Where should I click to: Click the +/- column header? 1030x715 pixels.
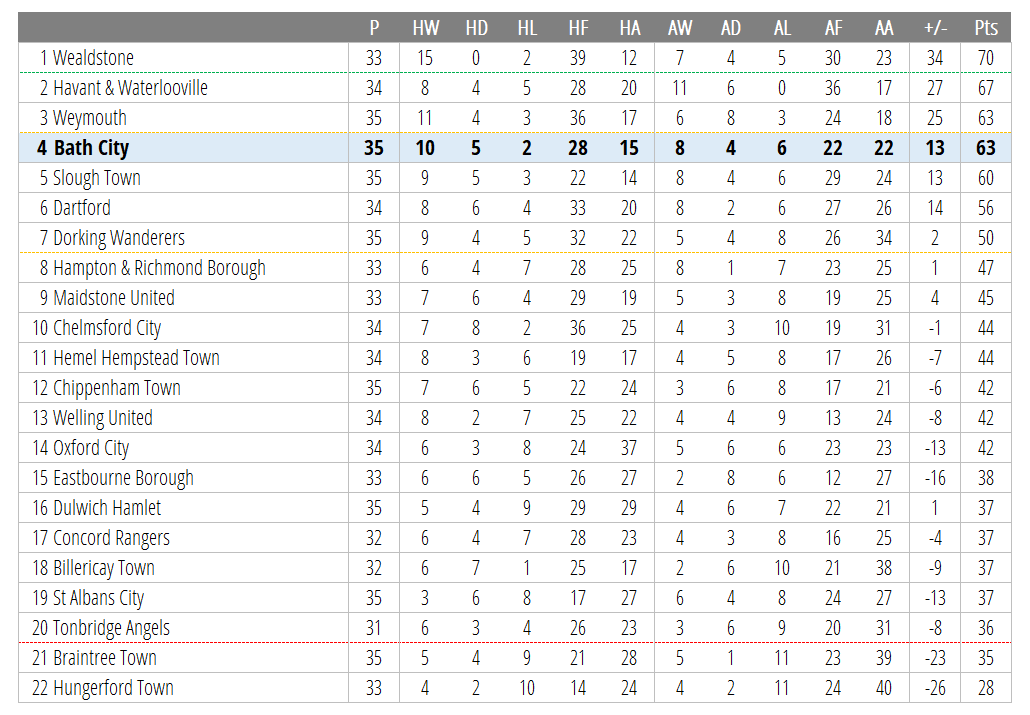pyautogui.click(x=935, y=28)
